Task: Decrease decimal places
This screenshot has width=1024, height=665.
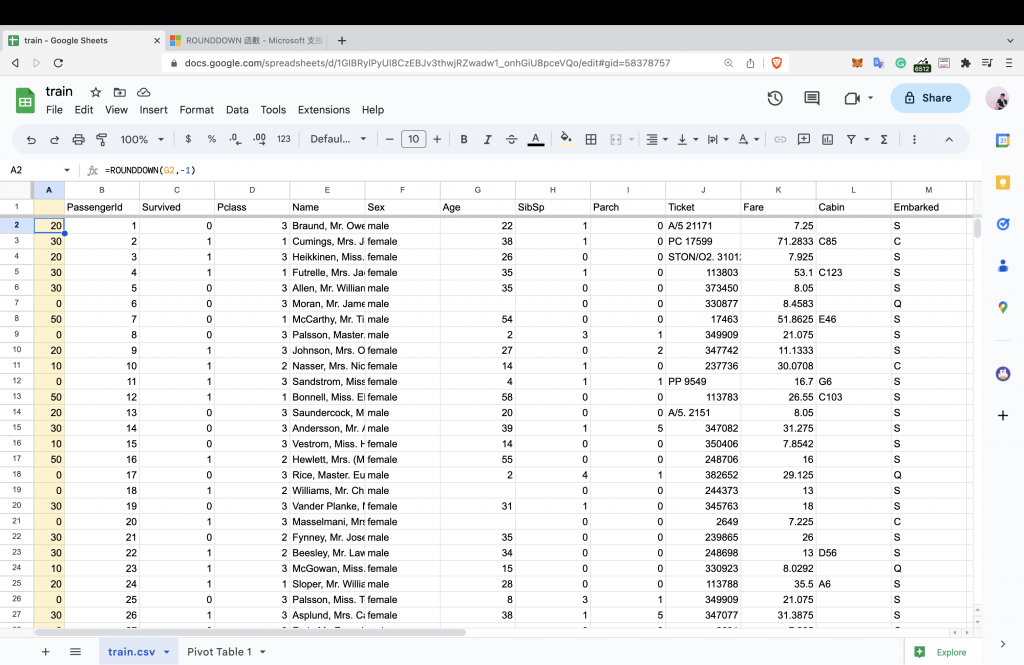Action: pos(235,139)
